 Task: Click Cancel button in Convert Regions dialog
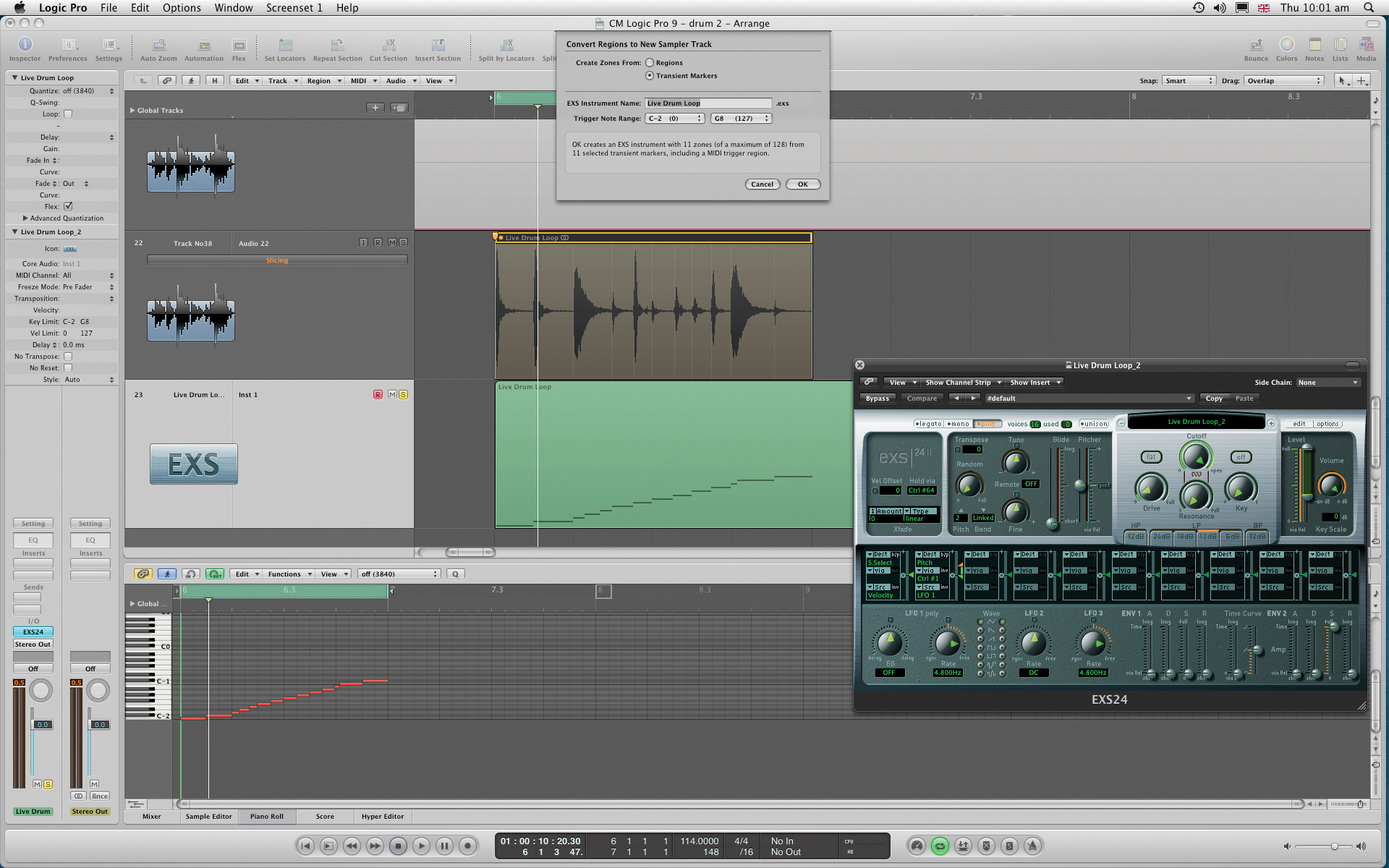click(x=761, y=184)
